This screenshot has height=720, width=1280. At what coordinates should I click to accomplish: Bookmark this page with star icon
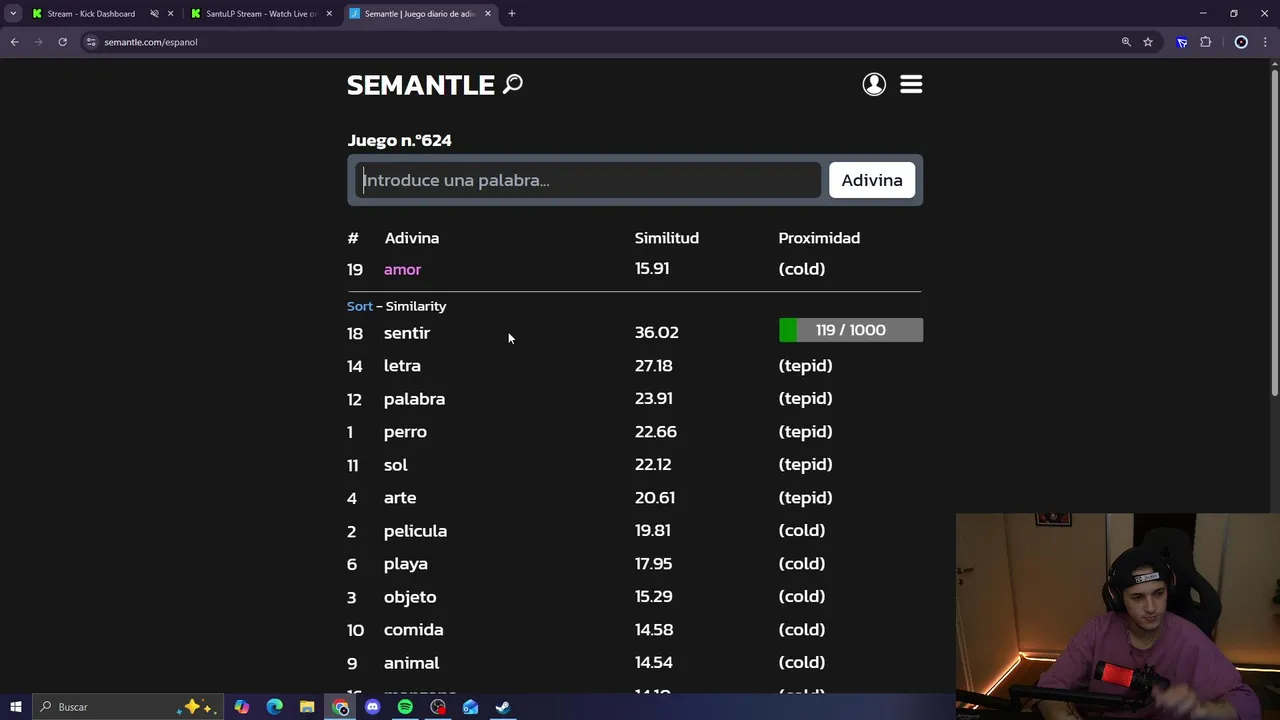pos(1148,42)
